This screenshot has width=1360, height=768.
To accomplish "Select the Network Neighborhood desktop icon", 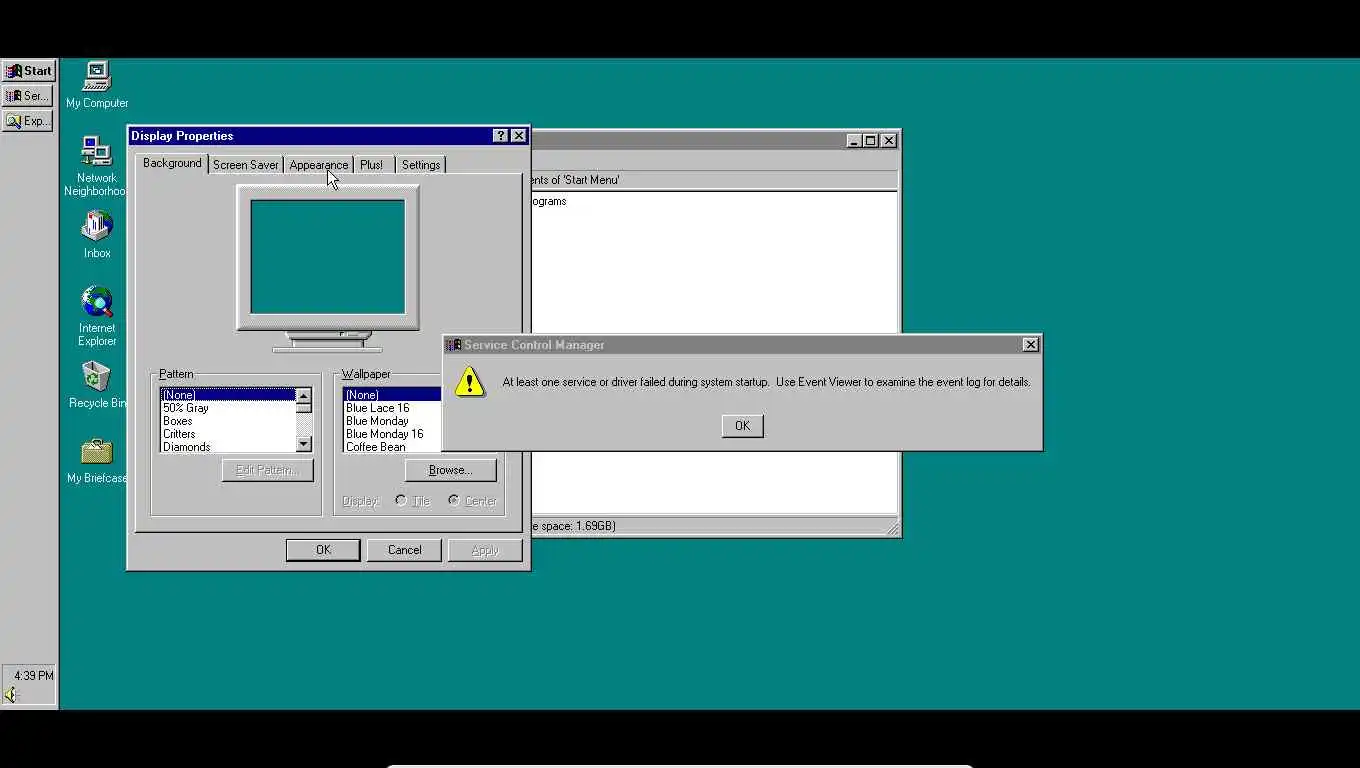I will pyautogui.click(x=97, y=166).
